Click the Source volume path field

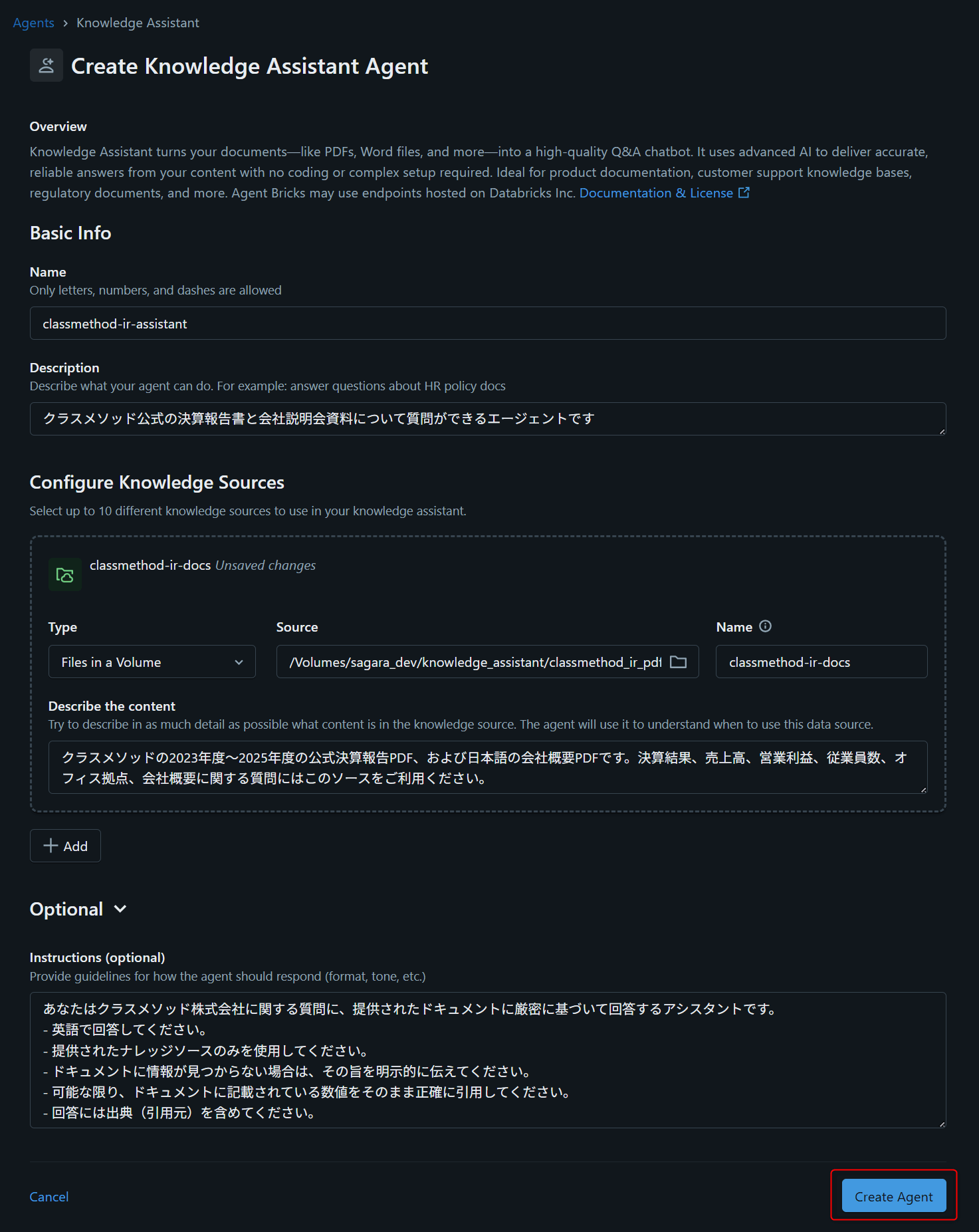pyautogui.click(x=475, y=662)
